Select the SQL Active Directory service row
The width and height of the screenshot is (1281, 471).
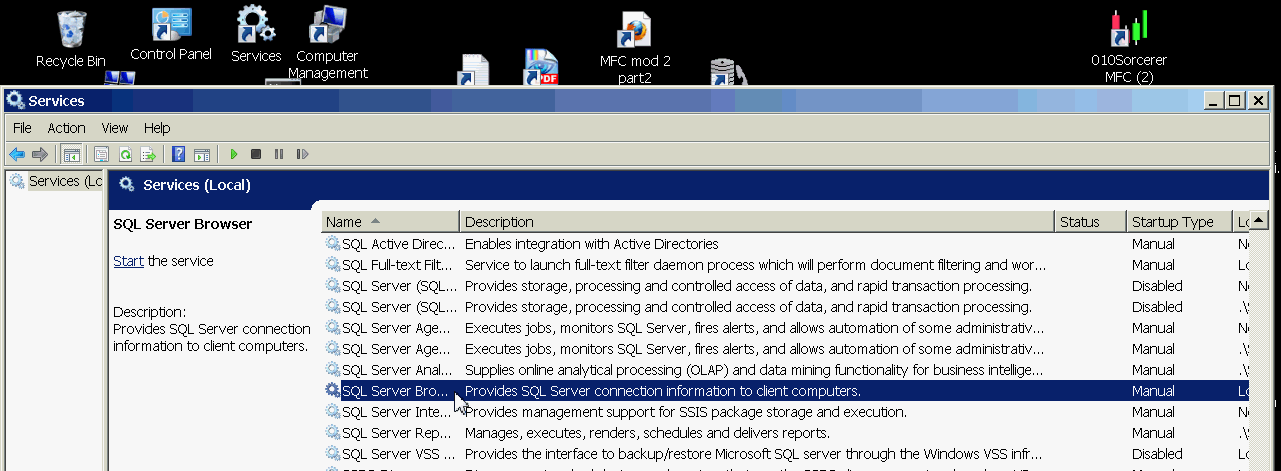point(787,244)
